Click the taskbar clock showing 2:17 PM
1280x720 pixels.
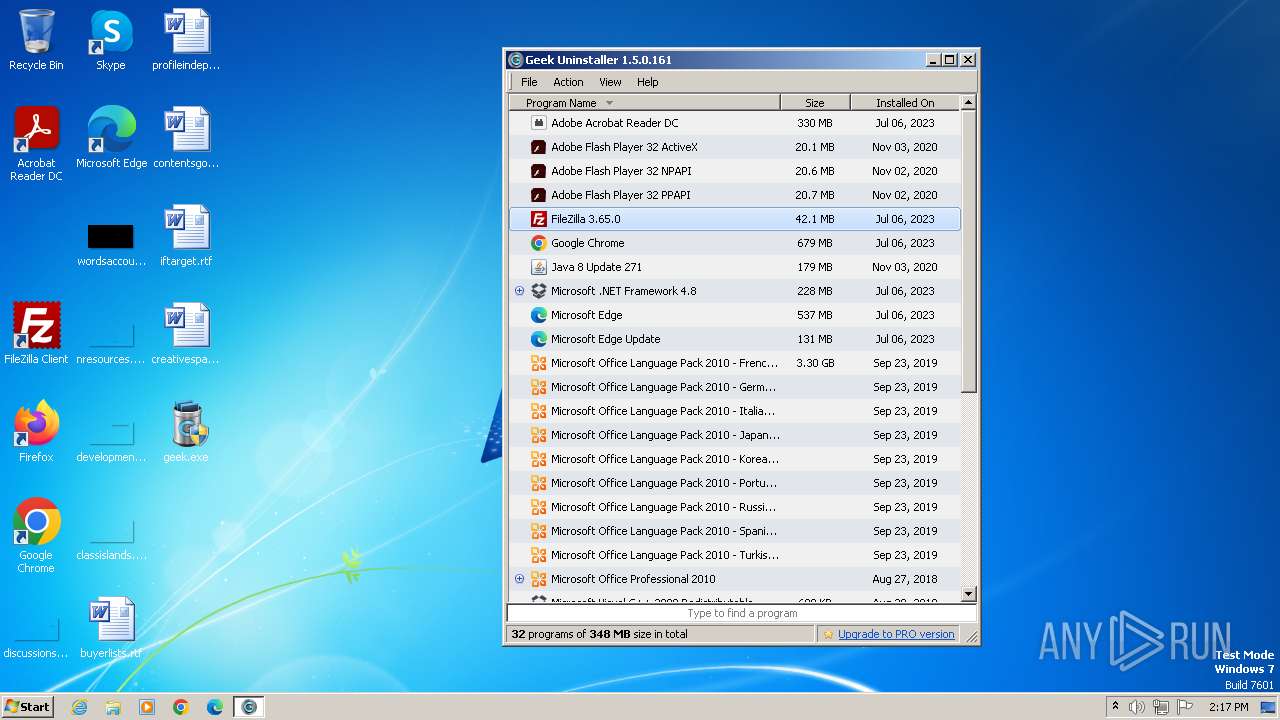[x=1228, y=707]
